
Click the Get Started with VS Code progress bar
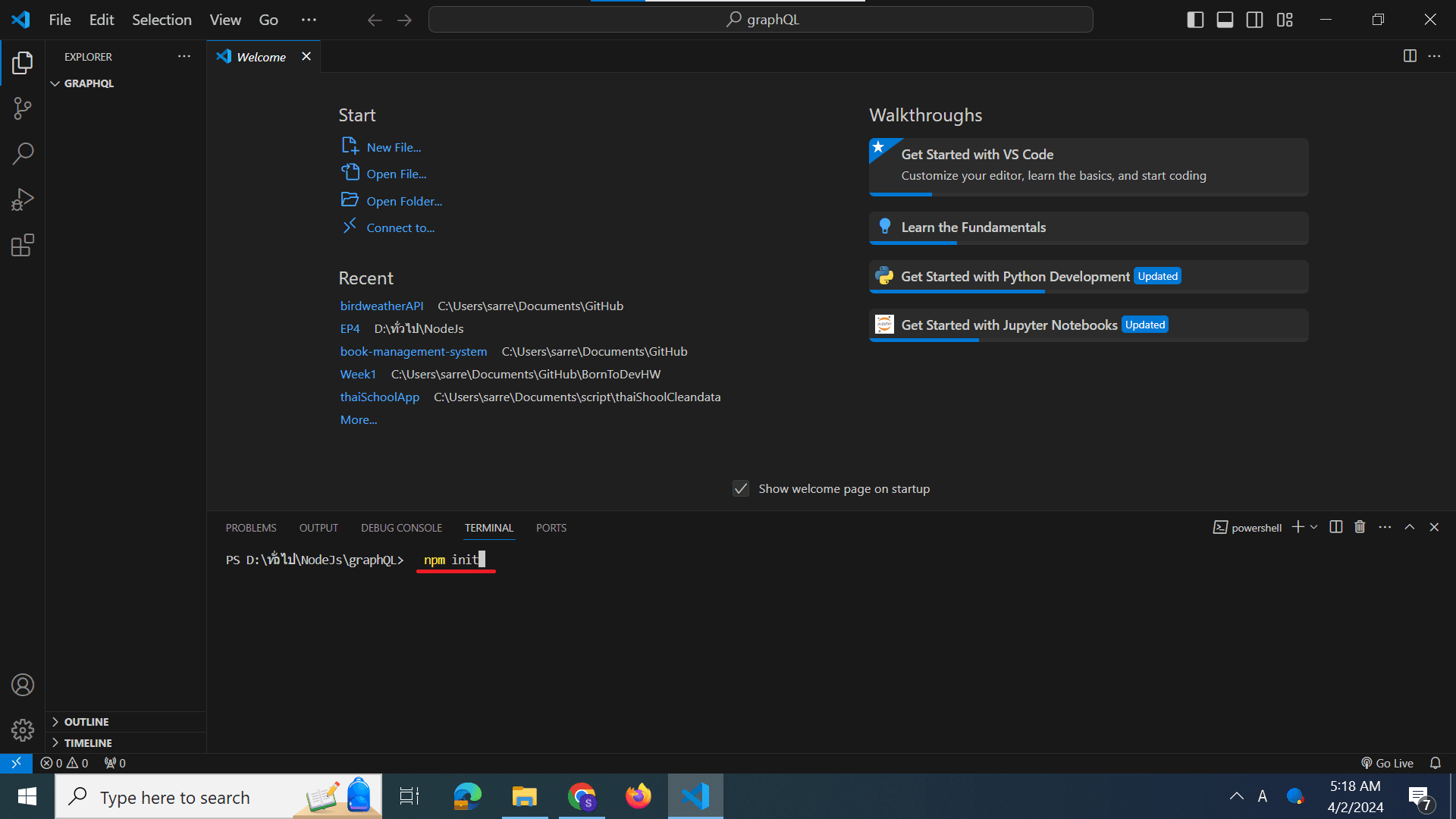pos(901,194)
